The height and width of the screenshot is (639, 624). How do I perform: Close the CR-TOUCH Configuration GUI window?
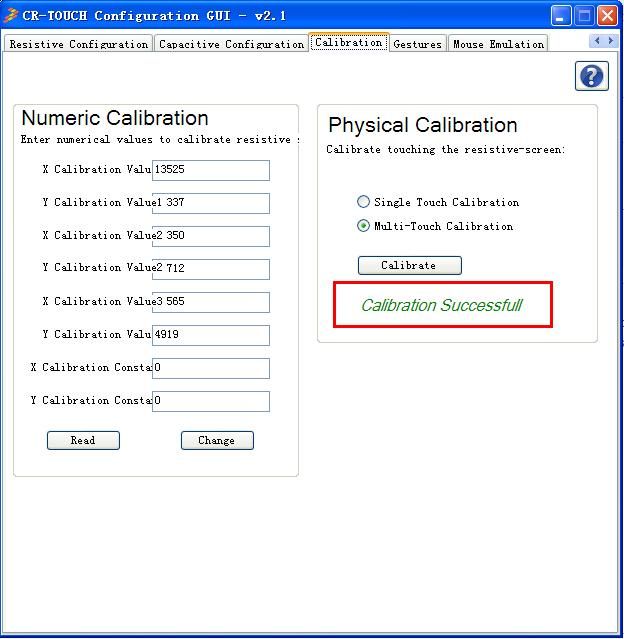point(607,15)
